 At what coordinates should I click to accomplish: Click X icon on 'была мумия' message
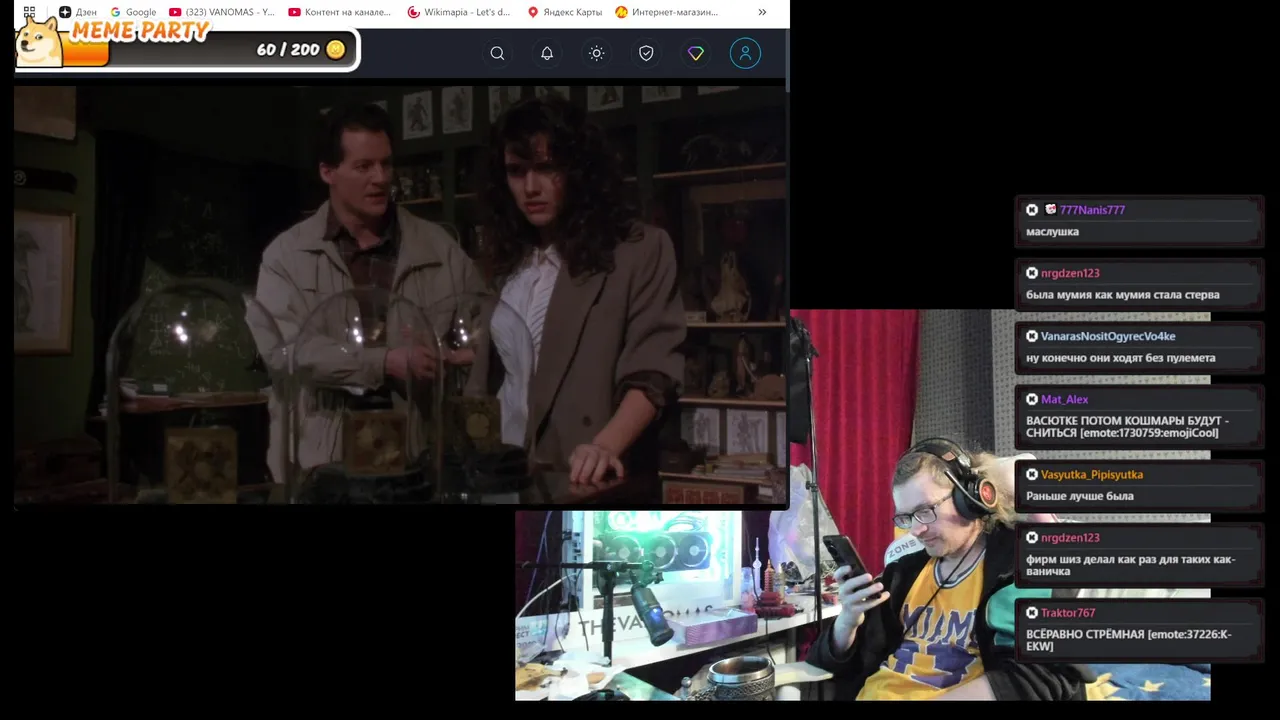click(x=1032, y=273)
